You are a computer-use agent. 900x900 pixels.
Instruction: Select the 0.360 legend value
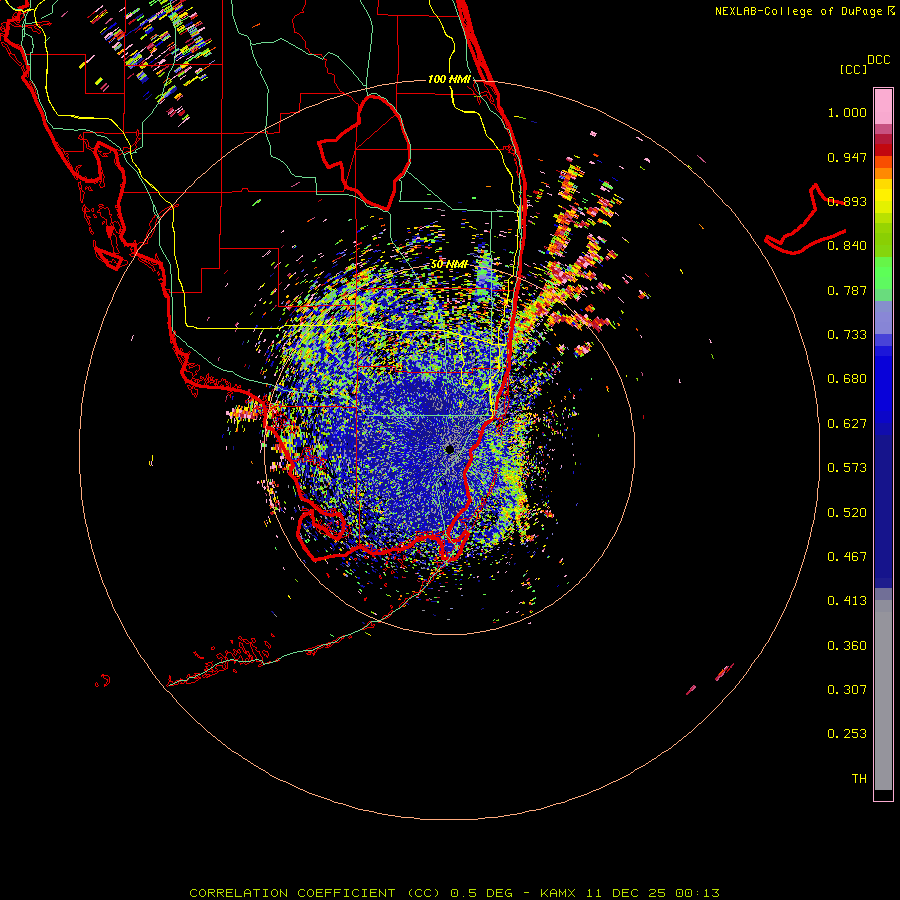(x=847, y=646)
